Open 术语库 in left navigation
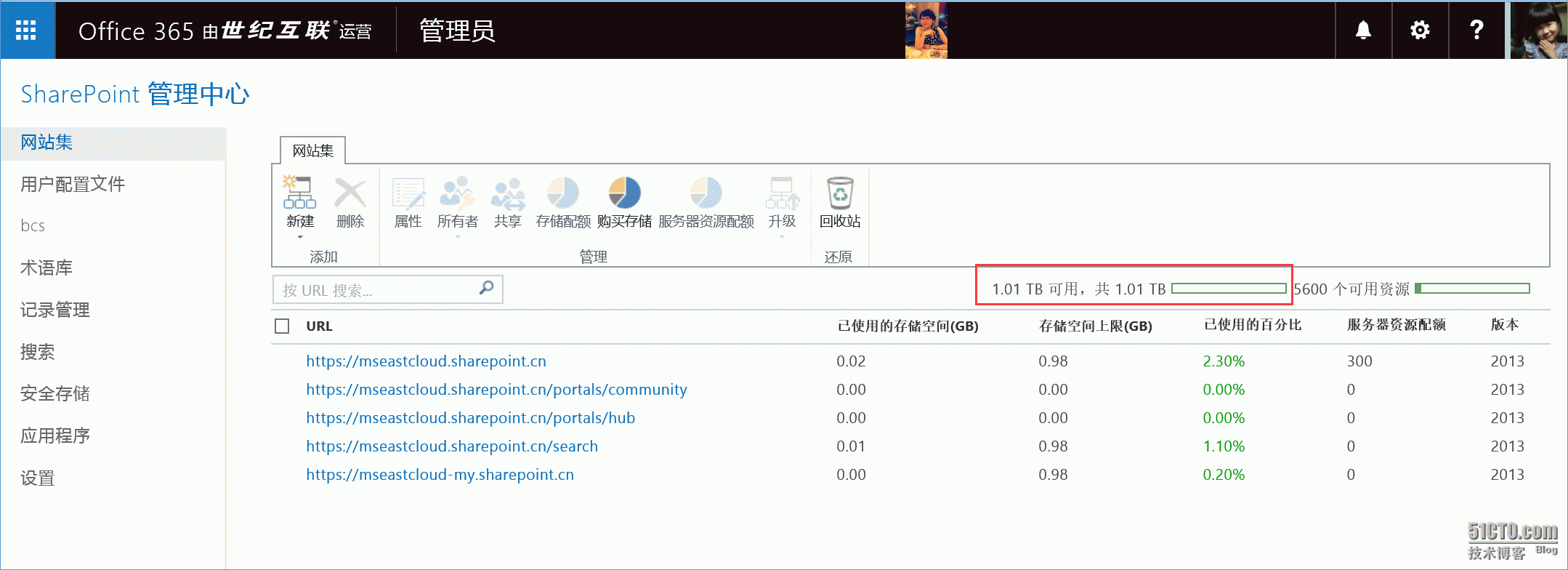Viewport: 1568px width, 570px height. (x=47, y=268)
